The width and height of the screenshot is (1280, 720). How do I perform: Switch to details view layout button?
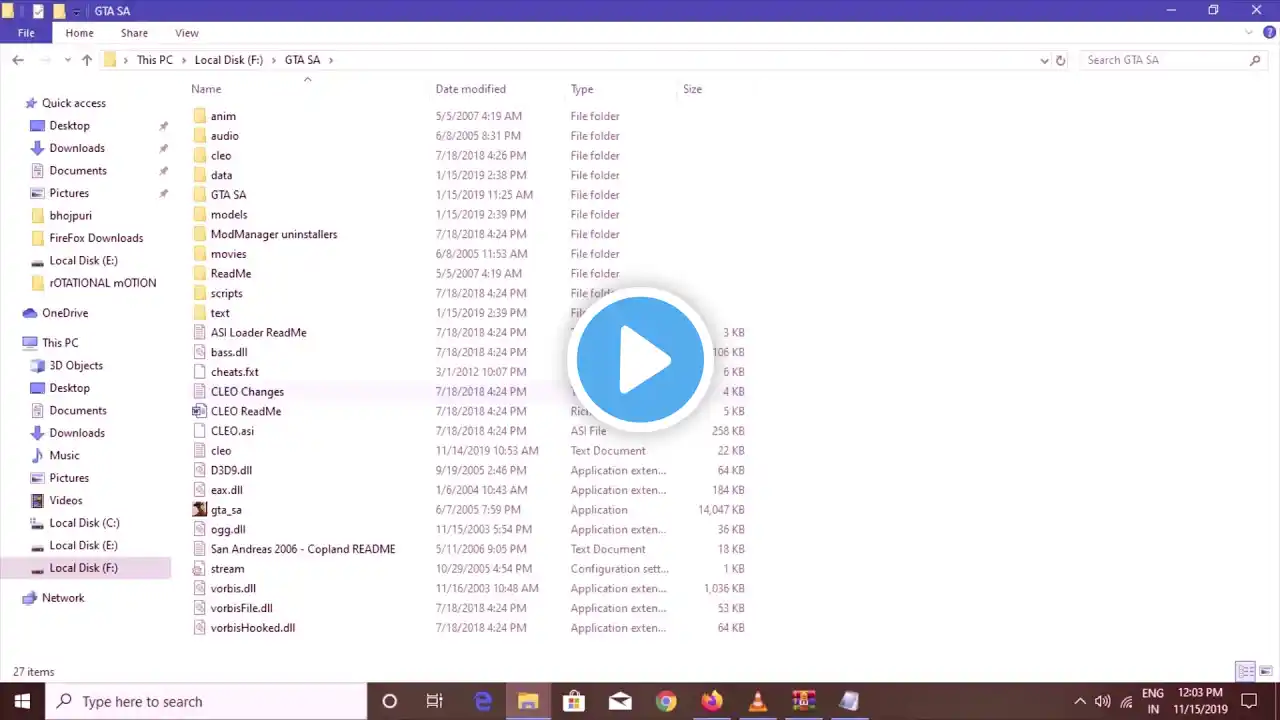(1245, 671)
